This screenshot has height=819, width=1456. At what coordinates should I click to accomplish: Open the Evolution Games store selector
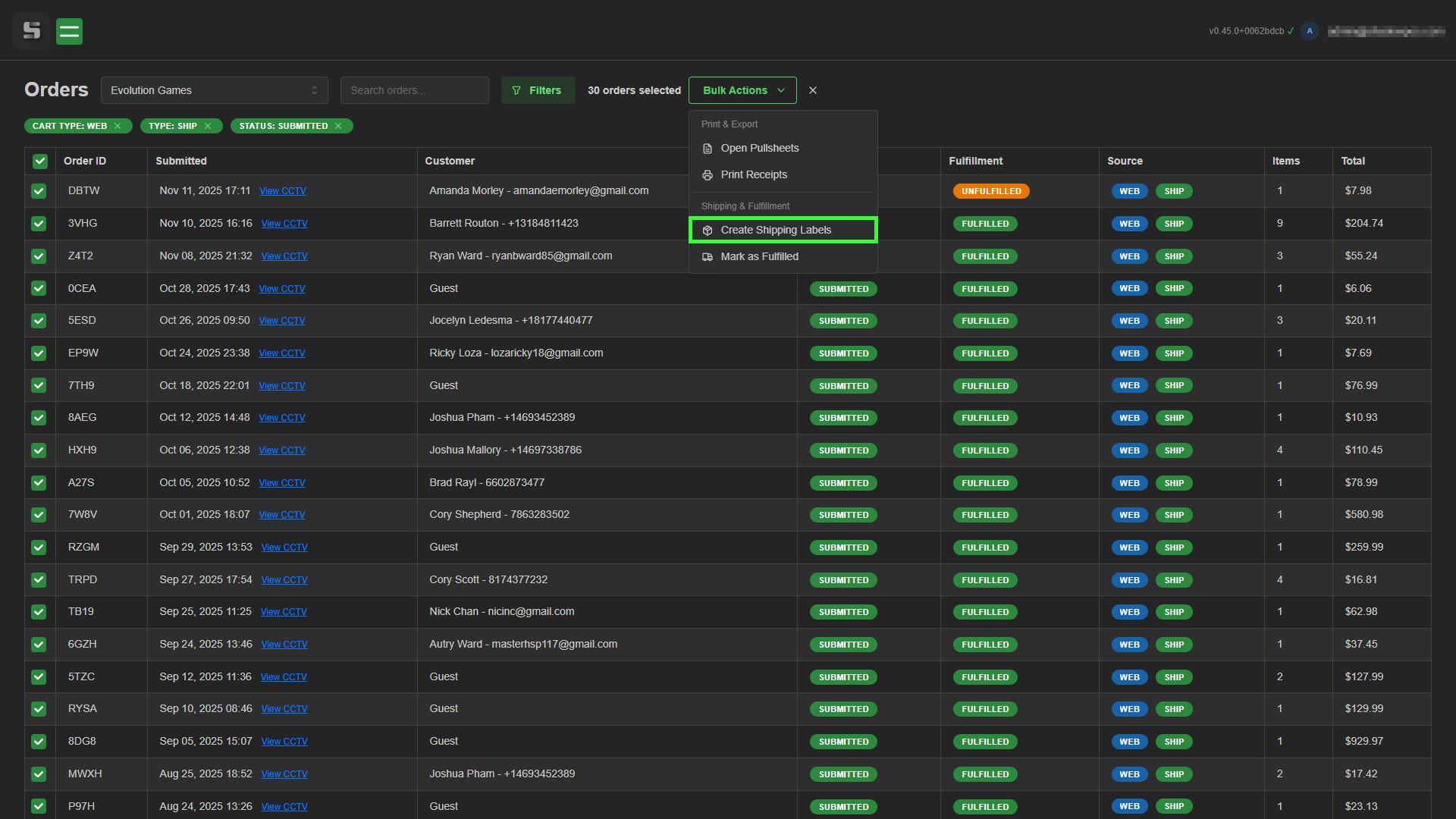pos(215,90)
